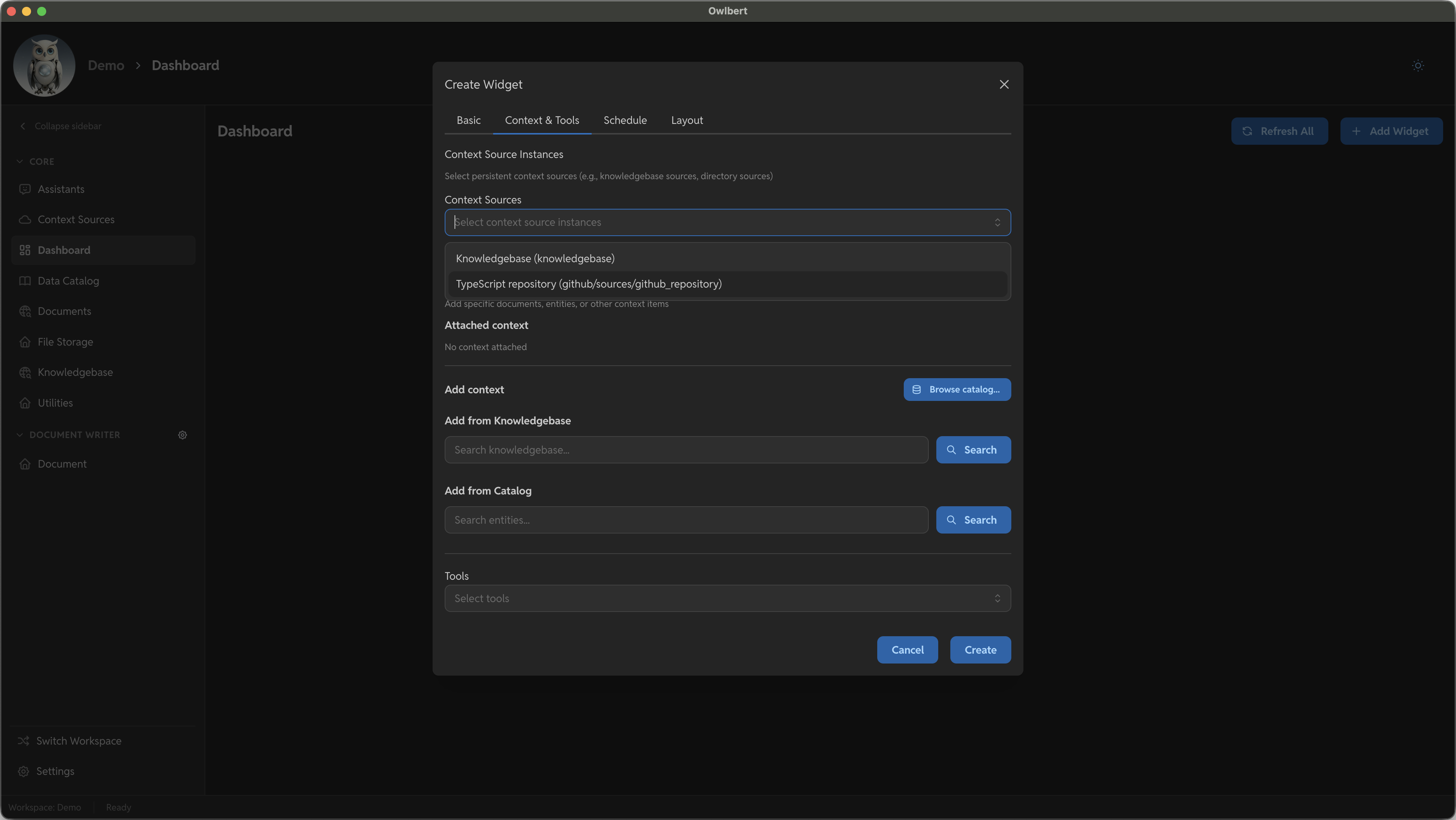The image size is (1456, 820).
Task: Go to Data Catalog in the sidebar
Action: tap(68, 281)
